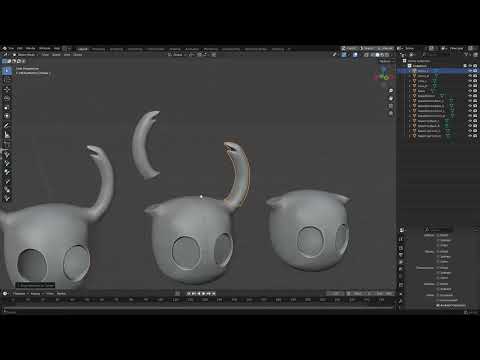Open the Object Mode dropdown
Screen dimensions: 480x360
click(26, 55)
